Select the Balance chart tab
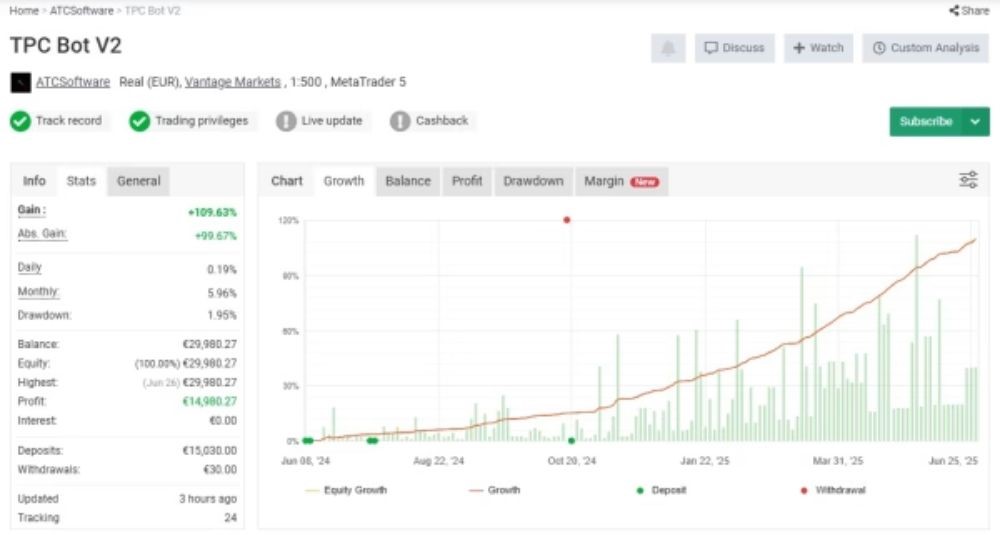Image resolution: width=1000 pixels, height=535 pixels. tap(408, 181)
